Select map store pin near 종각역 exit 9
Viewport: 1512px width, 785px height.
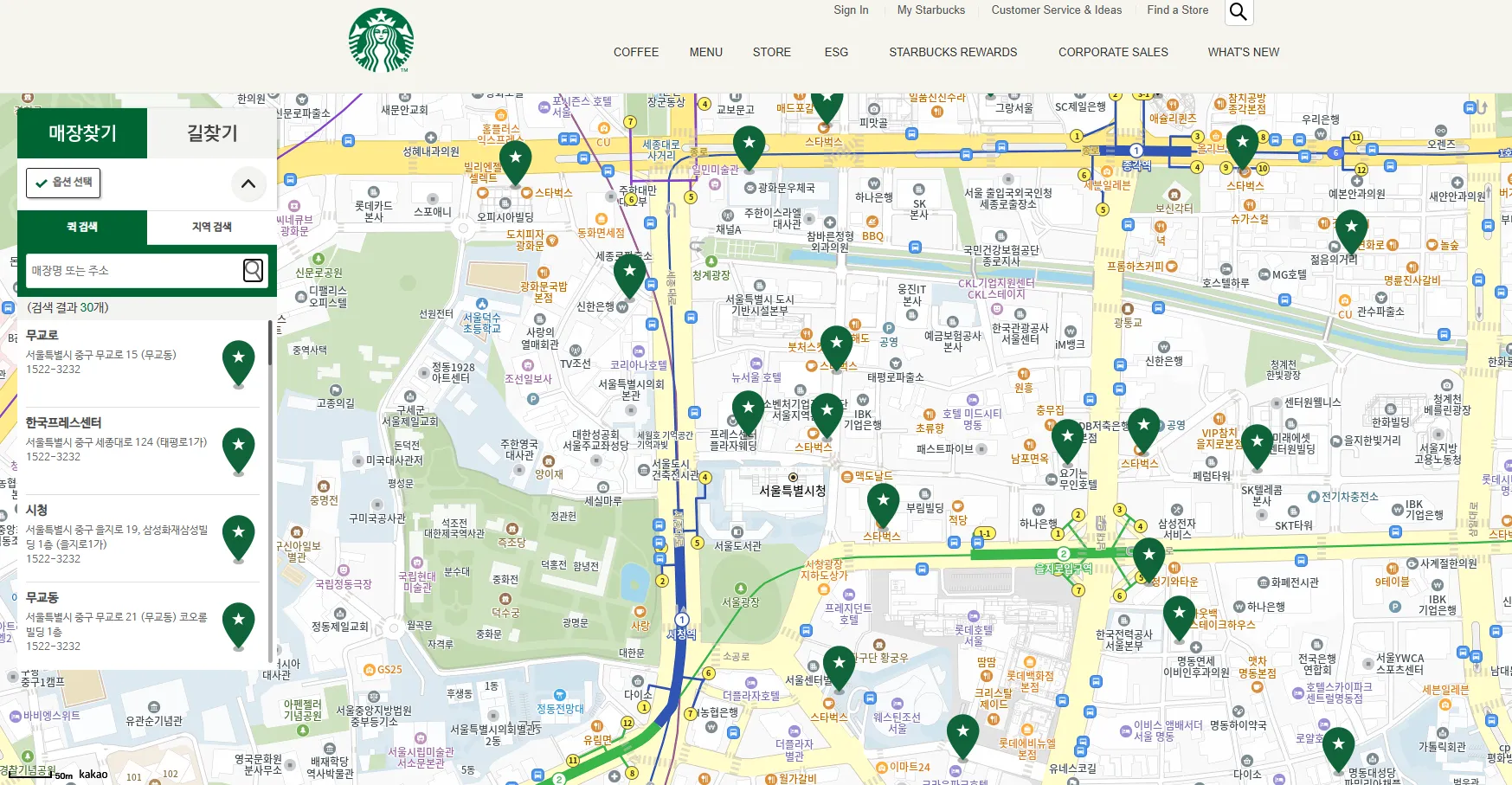coord(1243,147)
